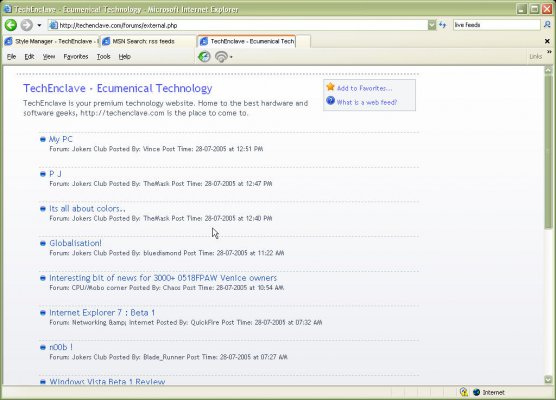Open a new blank tab
This screenshot has width=556, height=400.
click(x=304, y=41)
